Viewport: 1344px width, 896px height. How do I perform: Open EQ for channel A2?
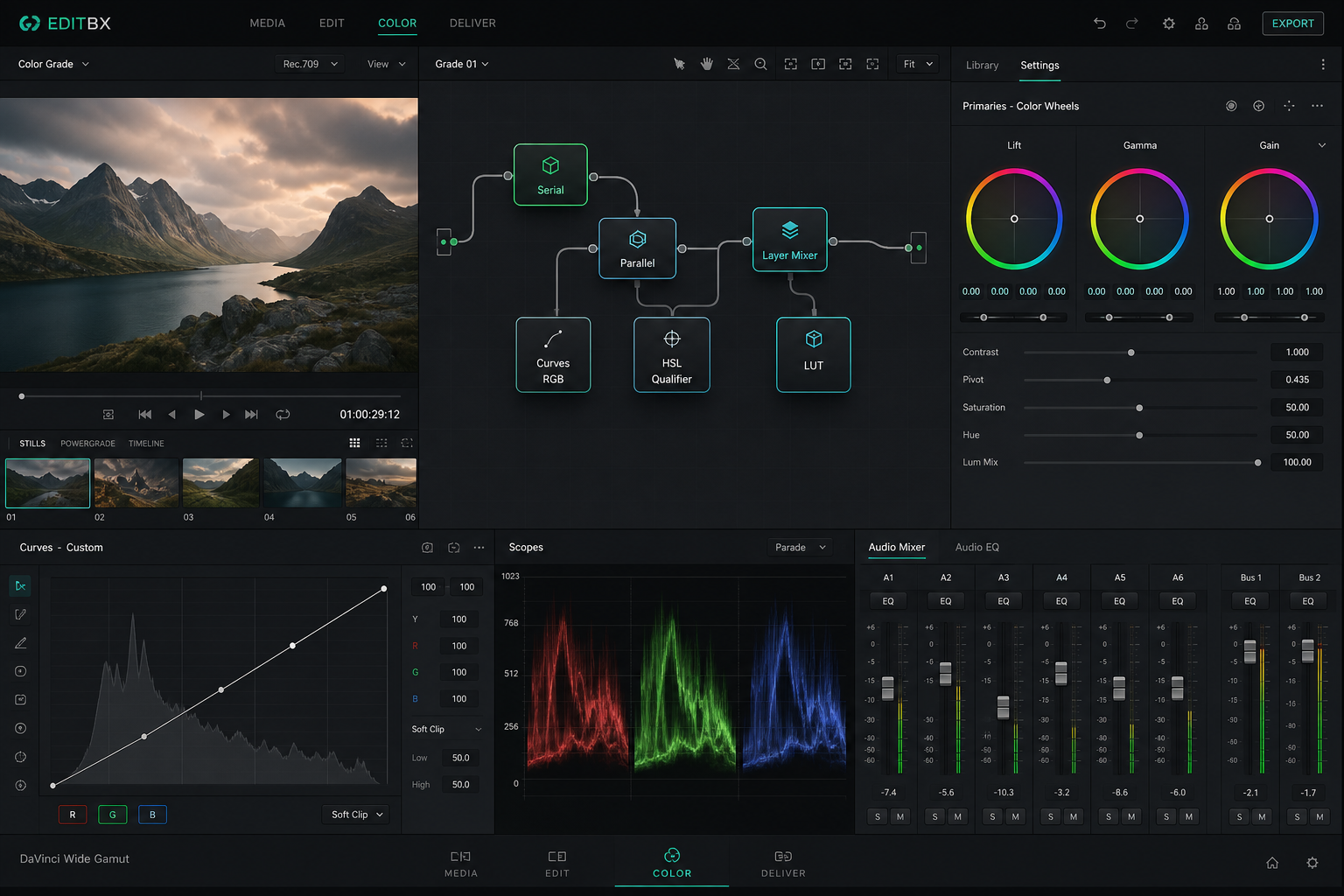[x=946, y=601]
